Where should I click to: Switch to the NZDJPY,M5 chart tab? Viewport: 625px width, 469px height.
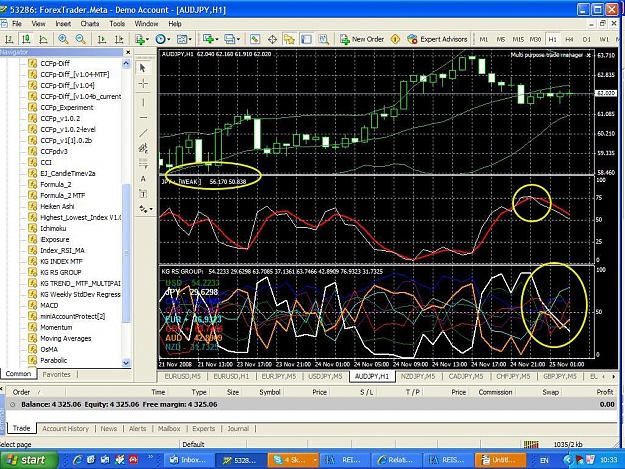click(418, 376)
